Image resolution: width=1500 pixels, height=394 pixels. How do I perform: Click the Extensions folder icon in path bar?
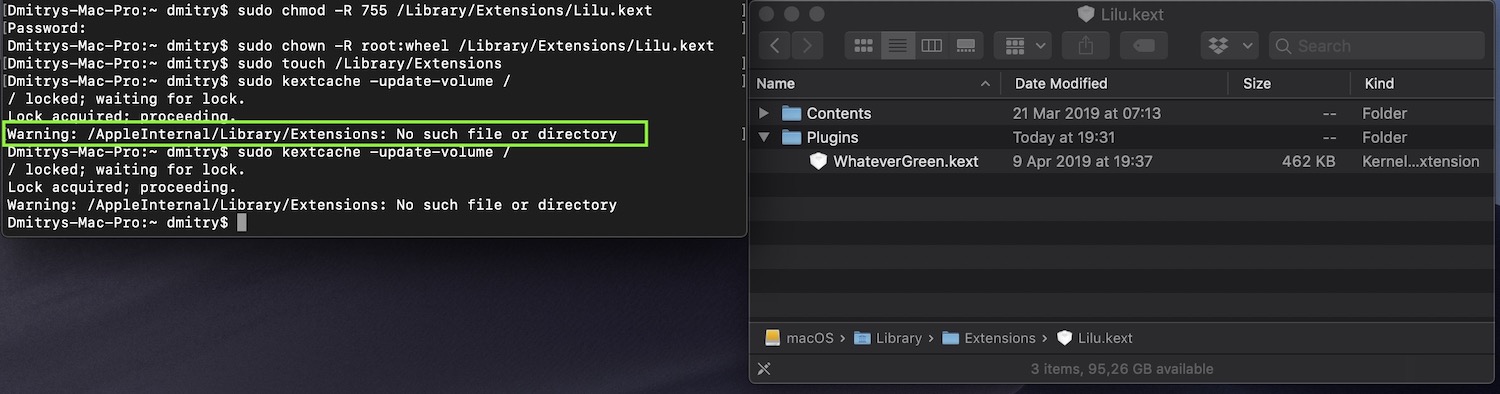pyautogui.click(x=951, y=338)
